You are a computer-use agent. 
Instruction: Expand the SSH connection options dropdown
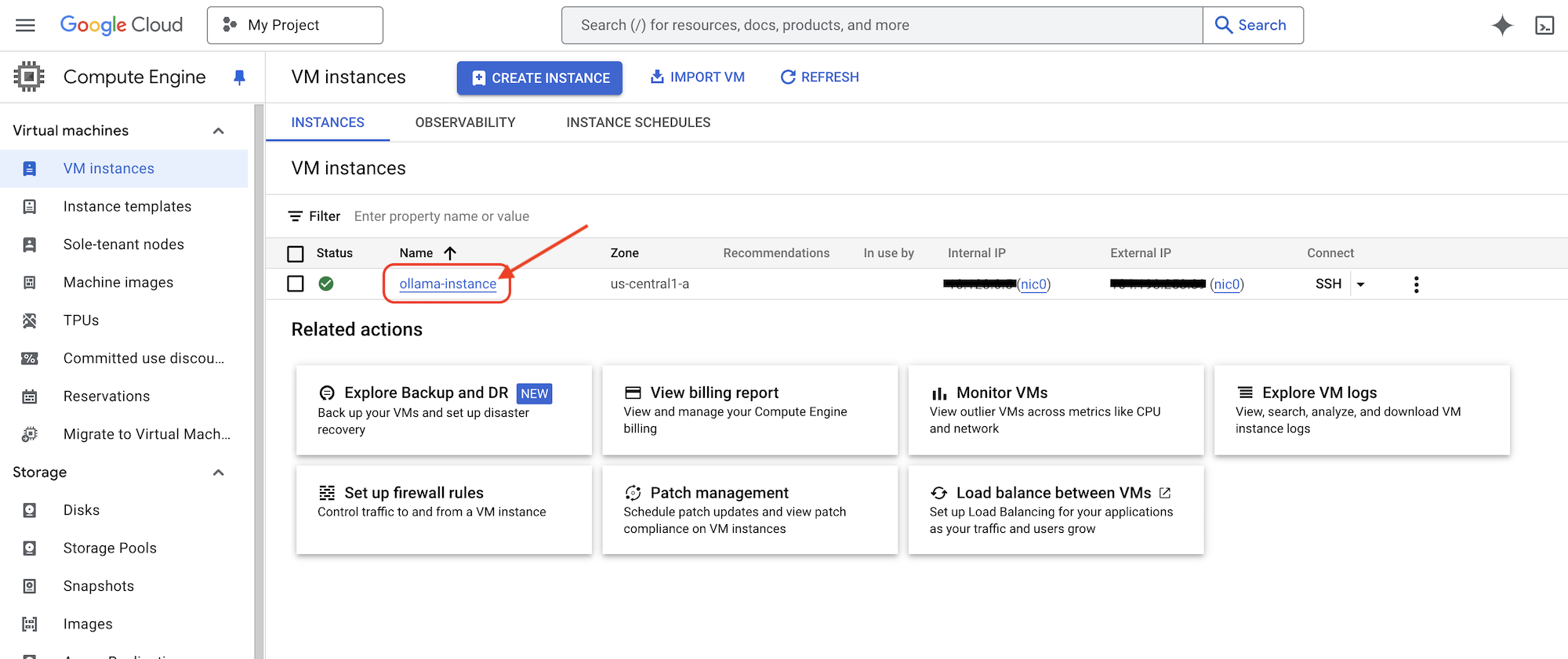pyautogui.click(x=1360, y=284)
